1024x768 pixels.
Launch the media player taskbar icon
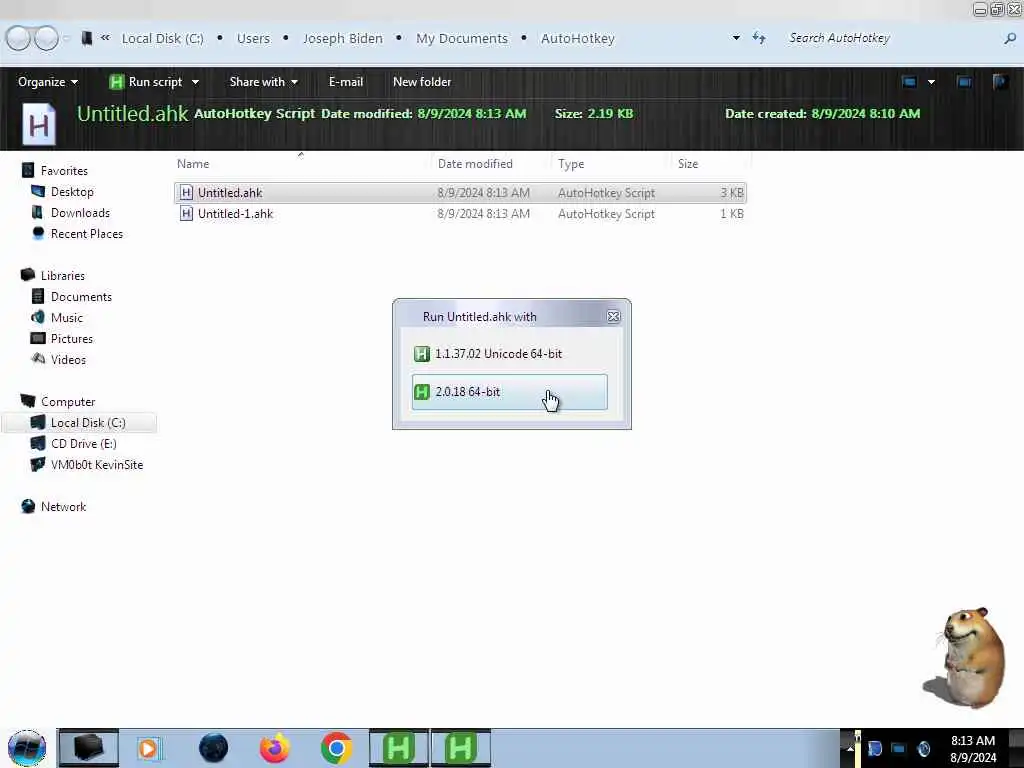(x=148, y=748)
